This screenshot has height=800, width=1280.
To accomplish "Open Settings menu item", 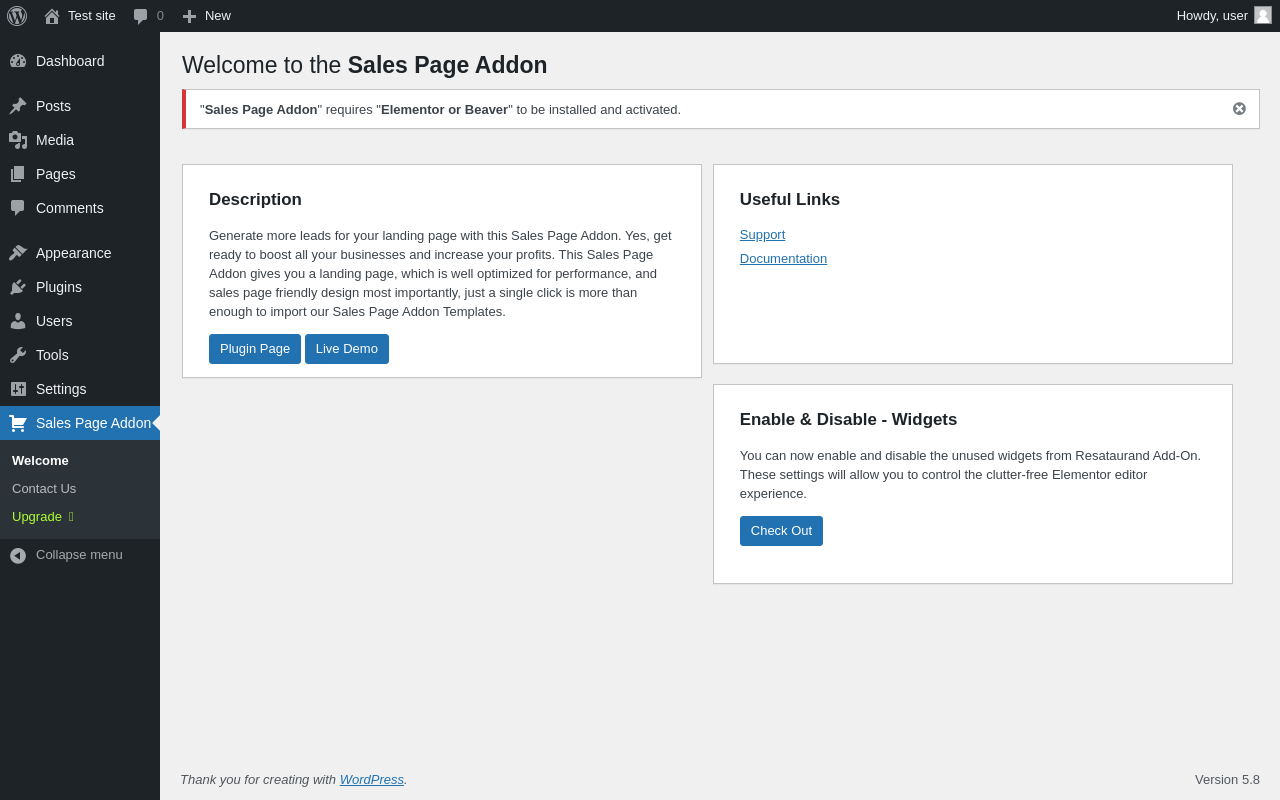I will pyautogui.click(x=80, y=389).
